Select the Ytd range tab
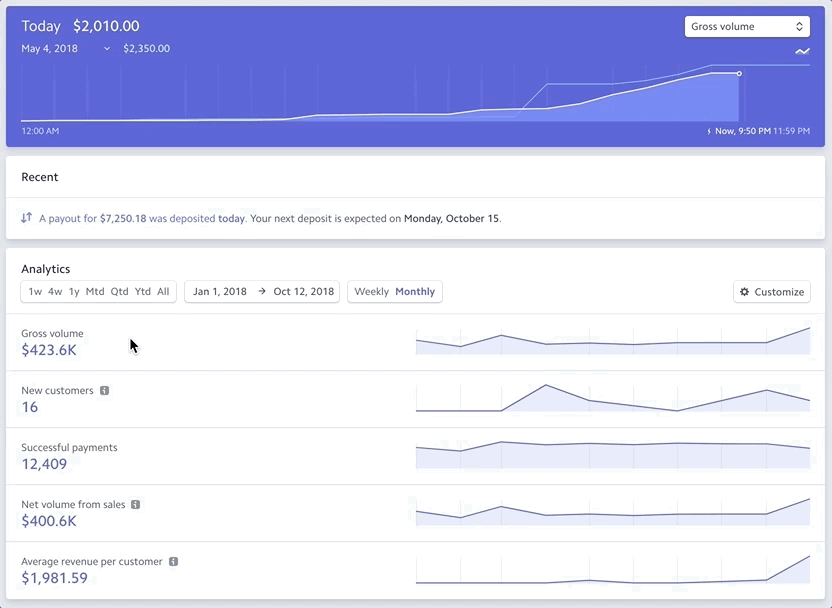This screenshot has height=608, width=832. pos(143,292)
